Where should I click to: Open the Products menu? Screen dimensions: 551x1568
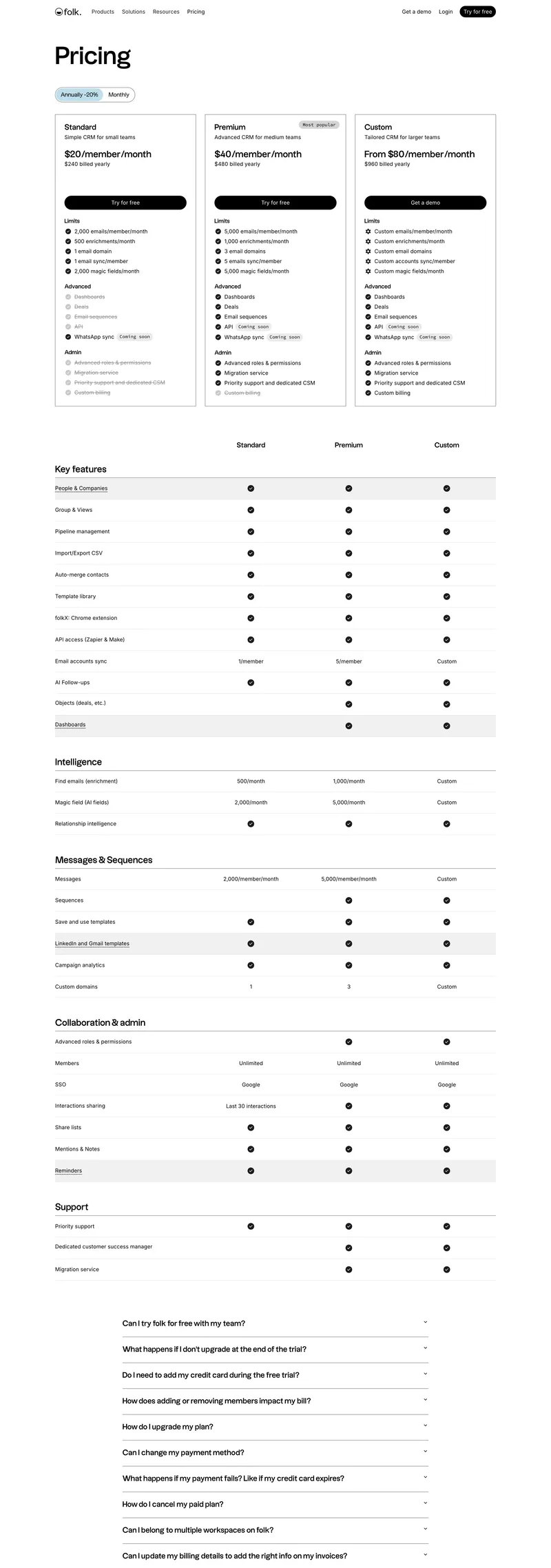point(103,12)
